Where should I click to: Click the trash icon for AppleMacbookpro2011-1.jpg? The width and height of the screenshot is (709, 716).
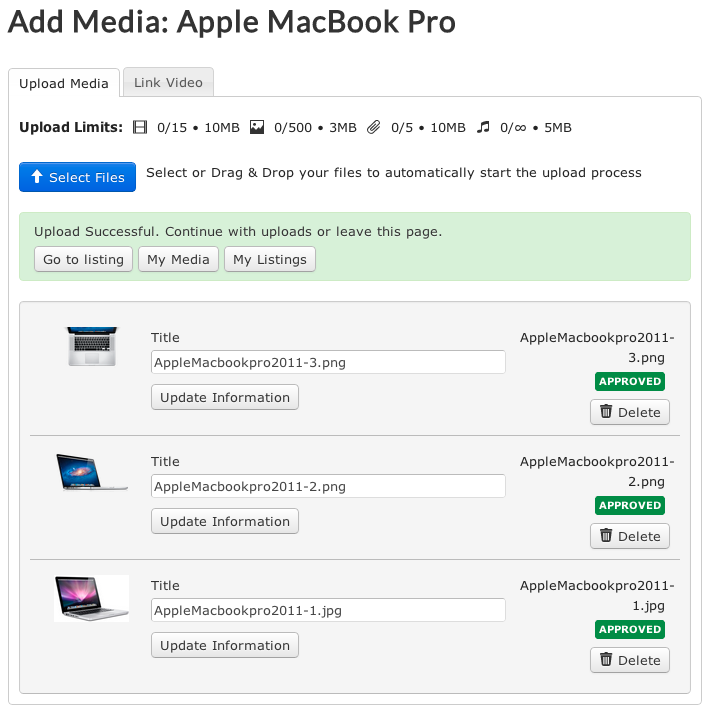coord(606,660)
